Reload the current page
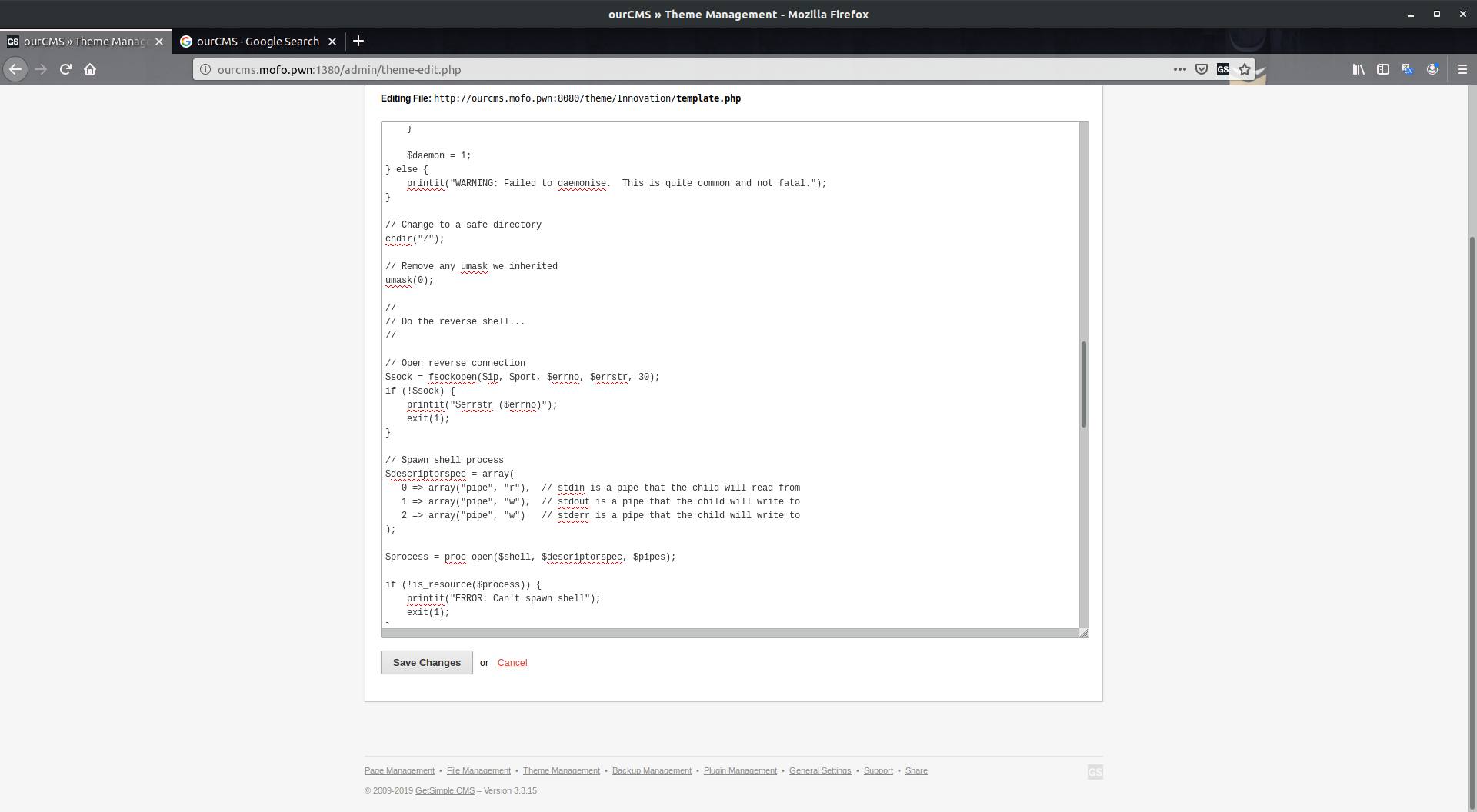 65,69
